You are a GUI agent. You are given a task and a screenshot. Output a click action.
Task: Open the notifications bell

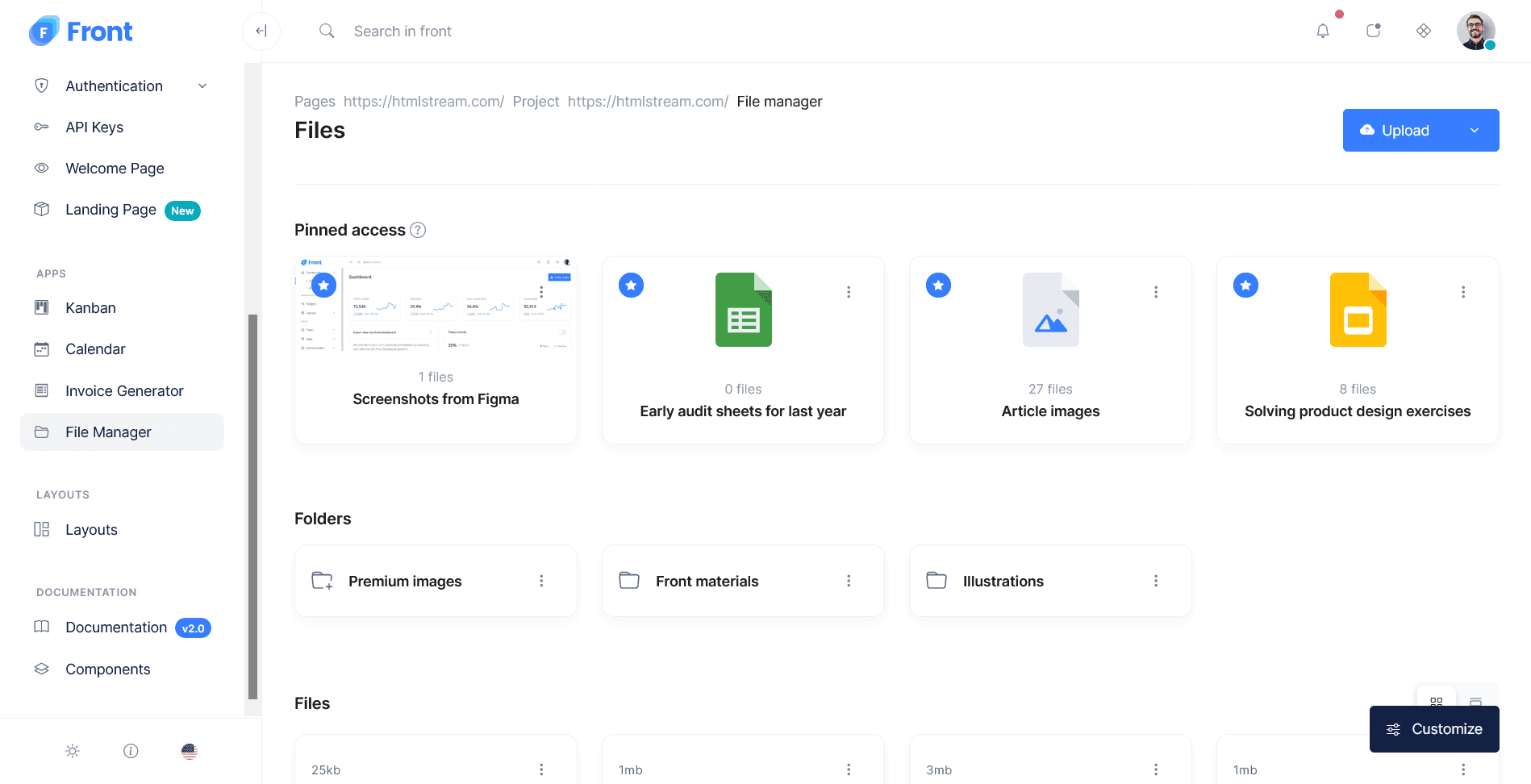coord(1323,31)
